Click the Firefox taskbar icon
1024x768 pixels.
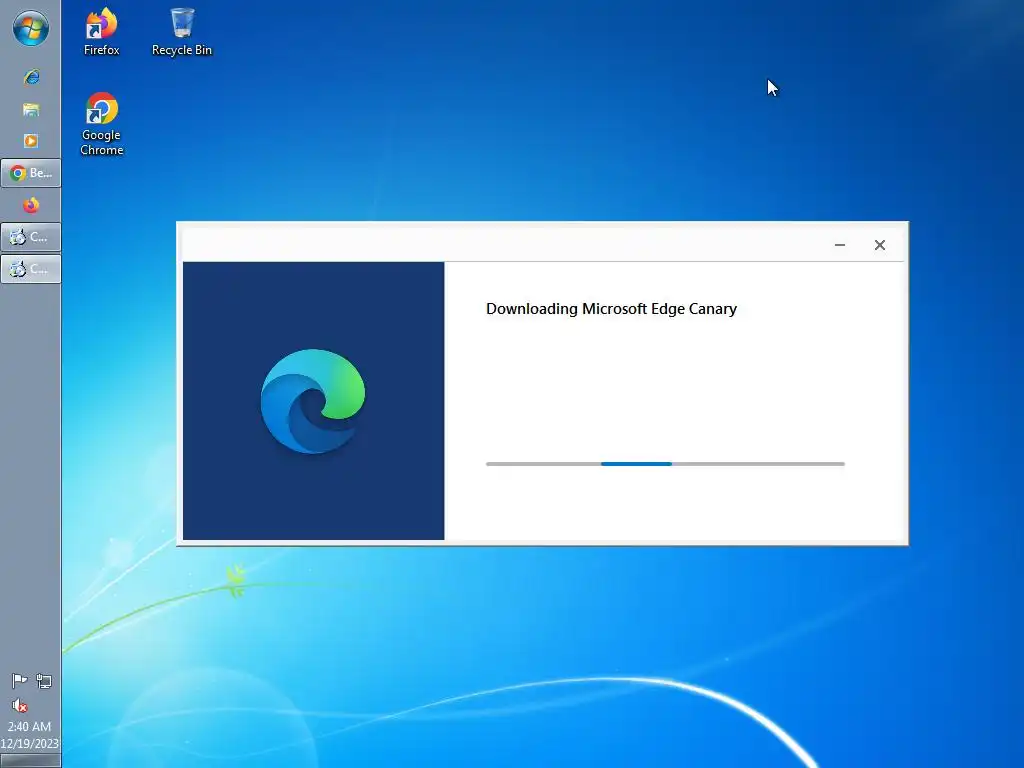[x=31, y=205]
